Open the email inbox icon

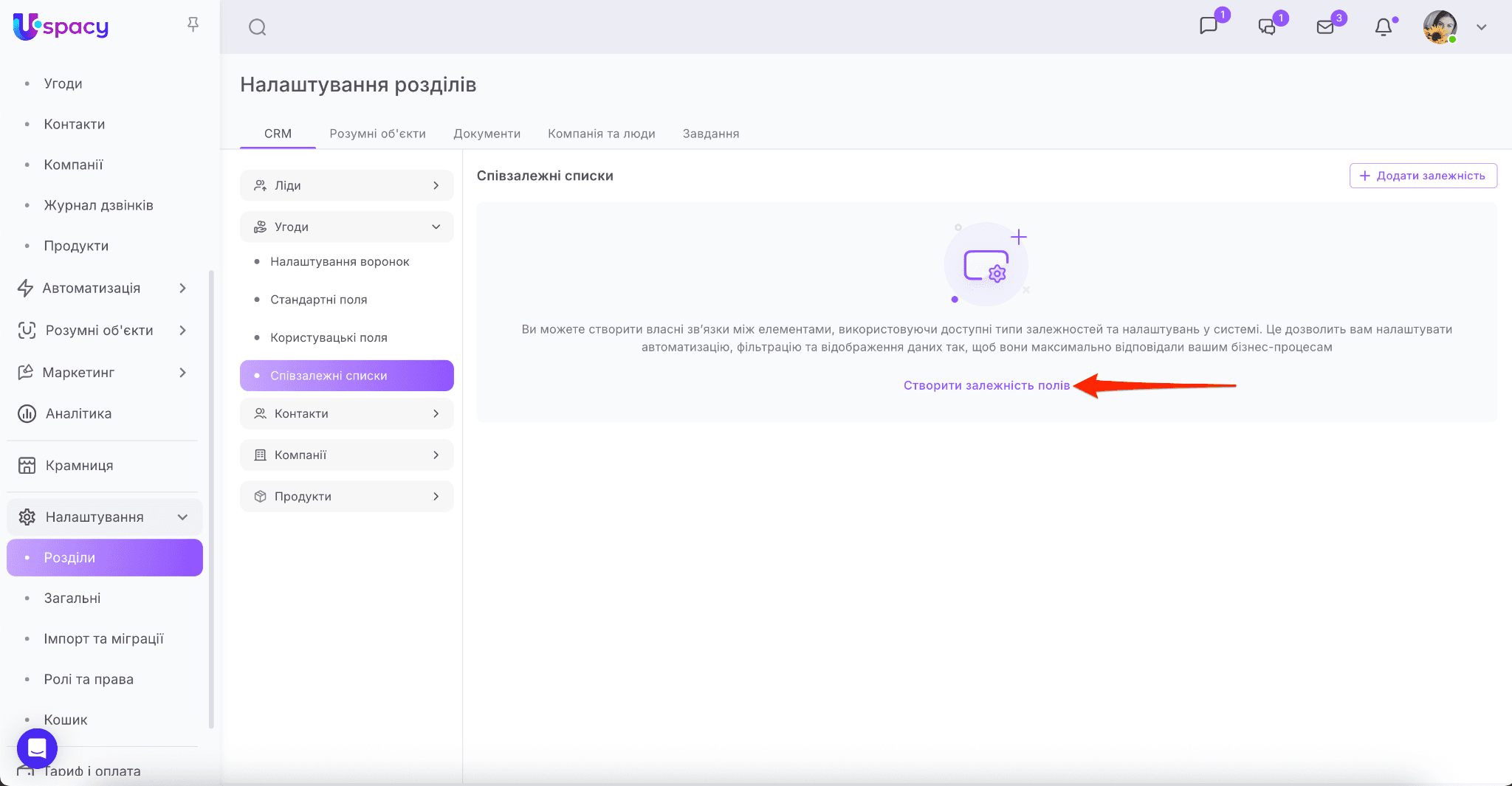[x=1325, y=27]
